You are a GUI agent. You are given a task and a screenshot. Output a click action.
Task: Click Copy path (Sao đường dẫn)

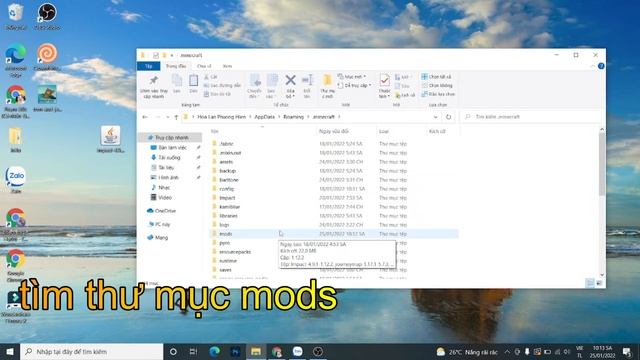click(222, 85)
